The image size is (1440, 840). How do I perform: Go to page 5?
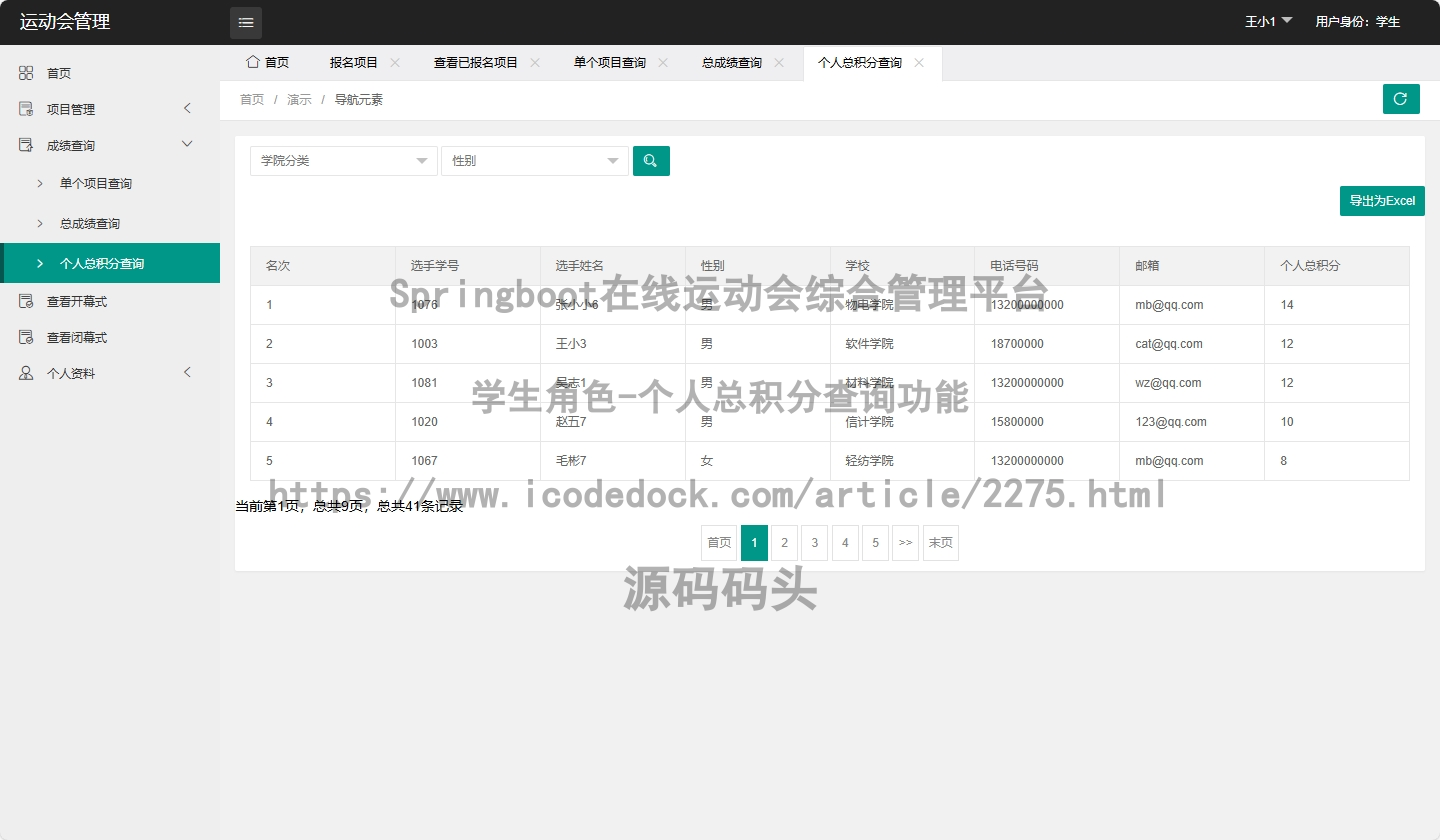click(875, 543)
